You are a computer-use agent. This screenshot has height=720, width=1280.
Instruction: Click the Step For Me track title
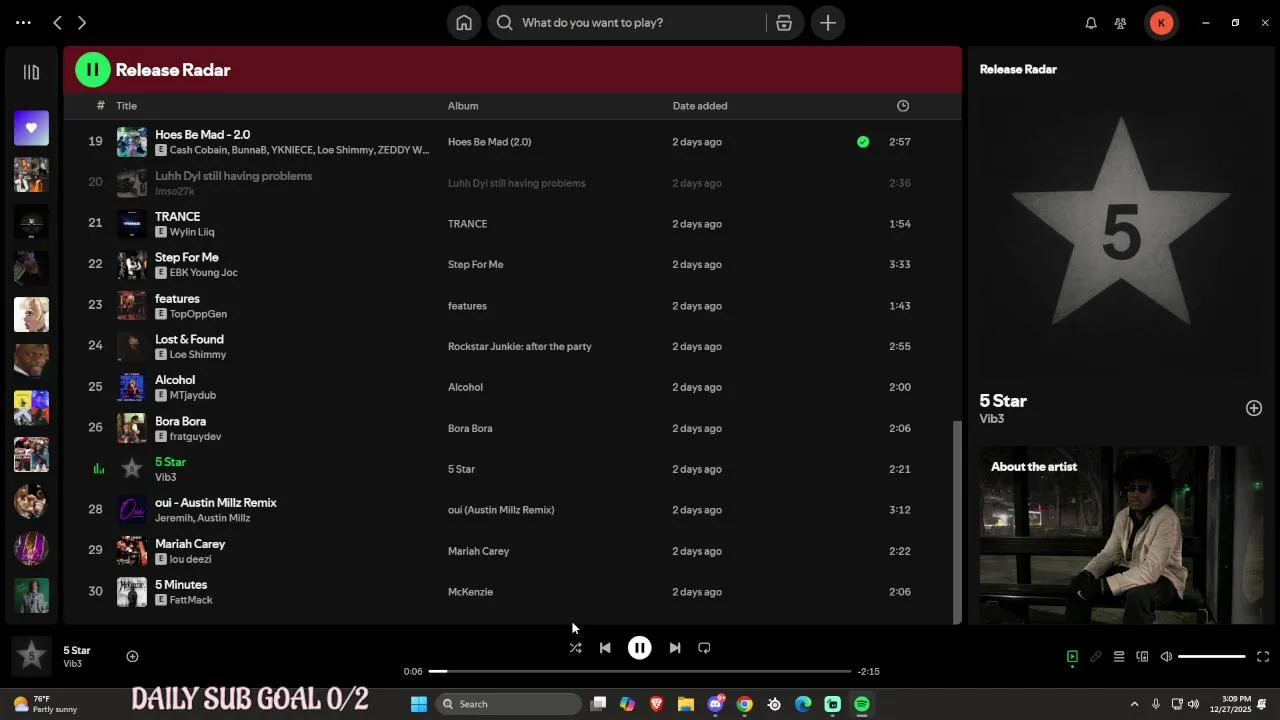186,257
